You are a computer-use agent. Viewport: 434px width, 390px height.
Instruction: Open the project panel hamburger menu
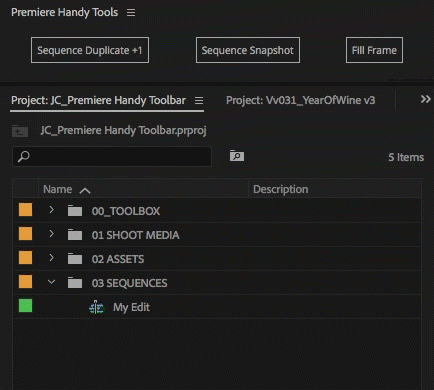199,100
